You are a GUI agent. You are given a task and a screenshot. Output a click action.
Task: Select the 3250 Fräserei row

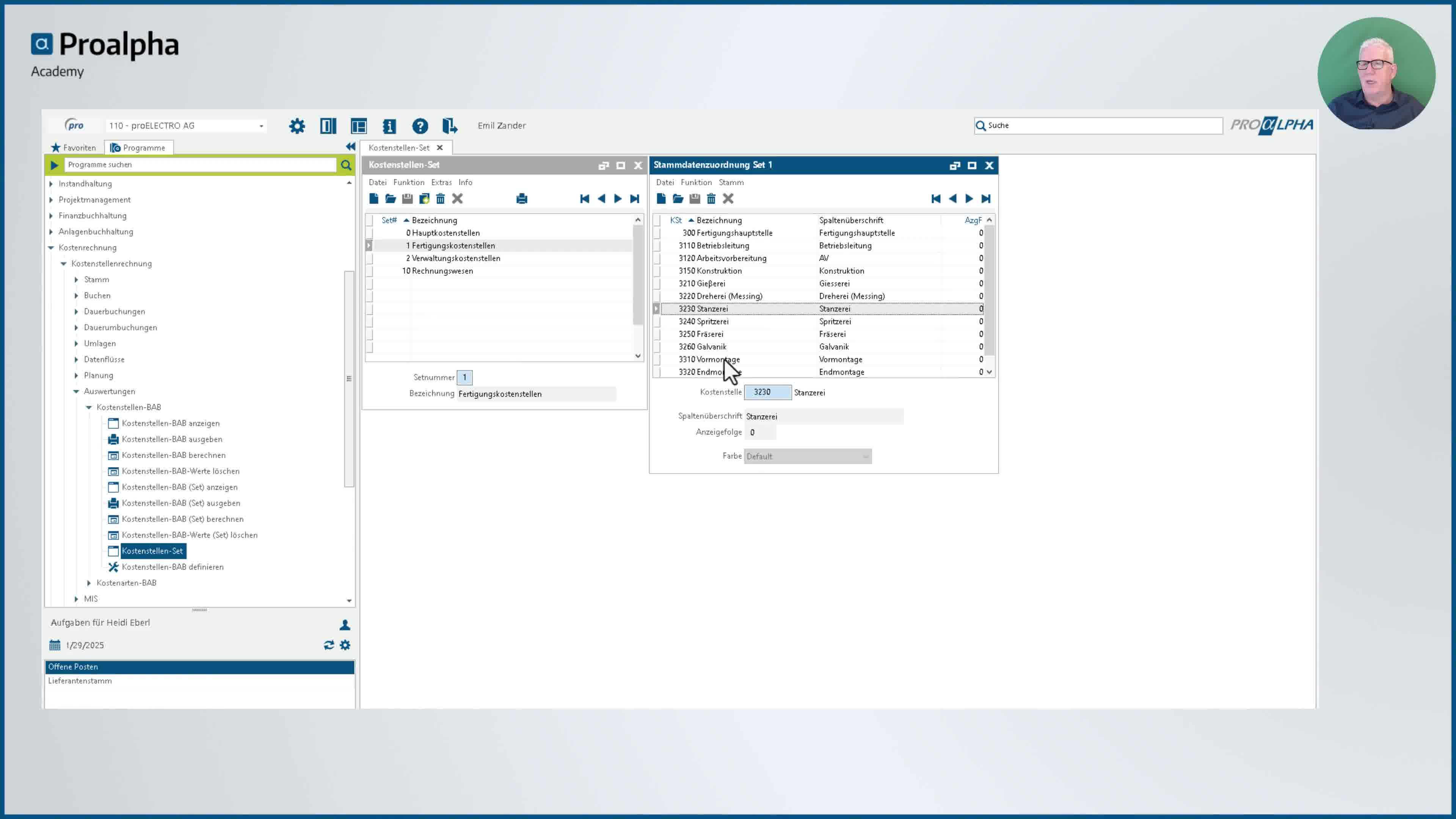pyautogui.click(x=822, y=334)
